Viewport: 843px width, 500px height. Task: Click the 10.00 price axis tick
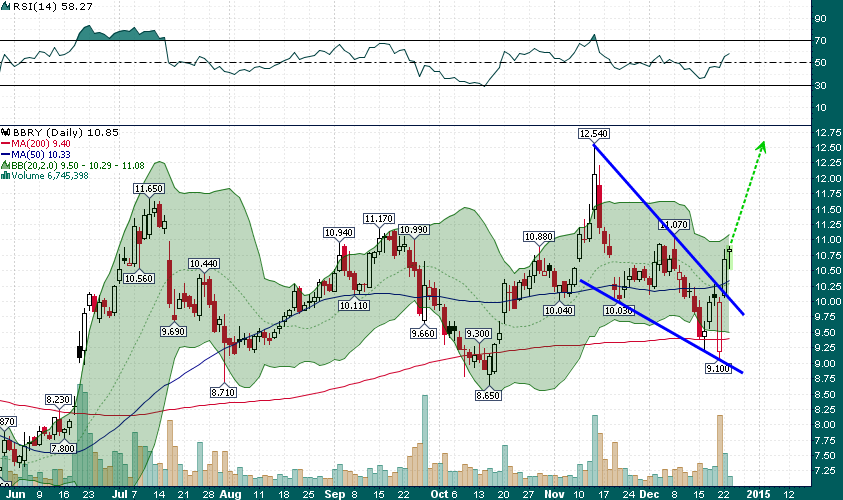(x=828, y=302)
